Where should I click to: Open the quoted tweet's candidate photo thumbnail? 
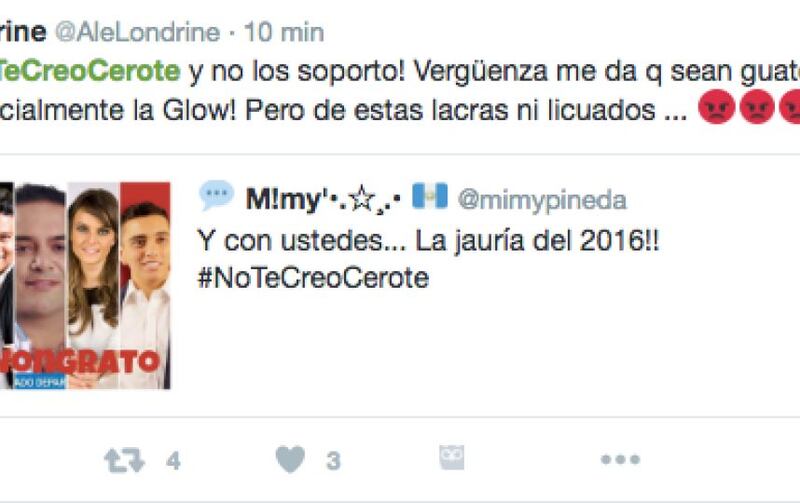pos(85,286)
